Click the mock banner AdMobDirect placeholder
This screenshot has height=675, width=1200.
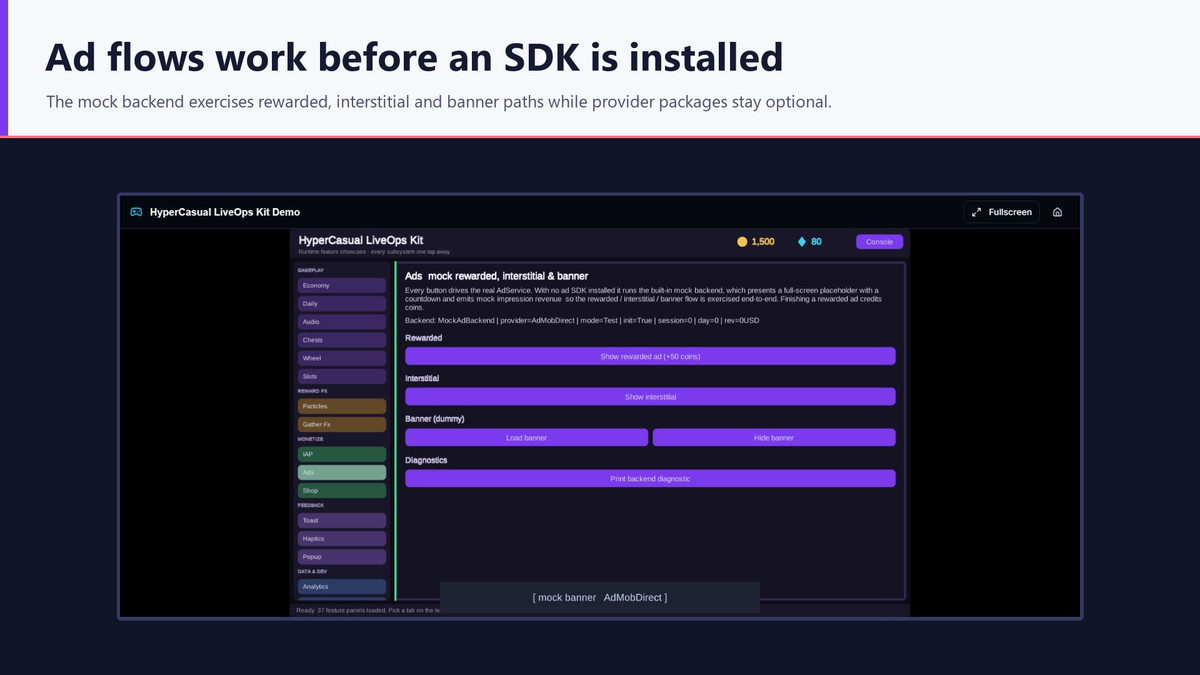(600, 597)
